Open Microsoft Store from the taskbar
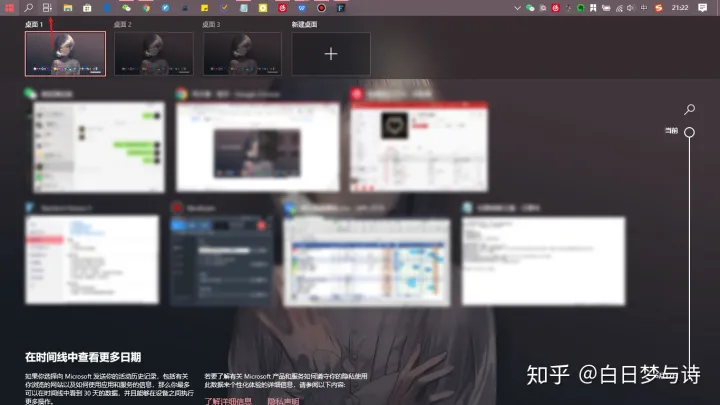 point(87,8)
